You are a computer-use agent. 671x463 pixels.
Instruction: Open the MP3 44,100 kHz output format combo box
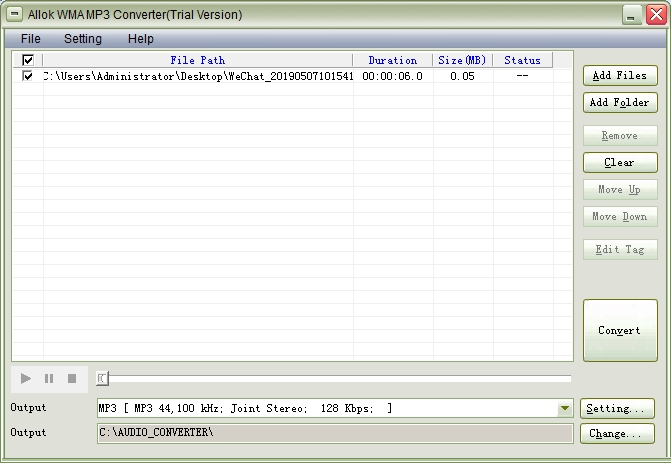pyautogui.click(x=335, y=408)
